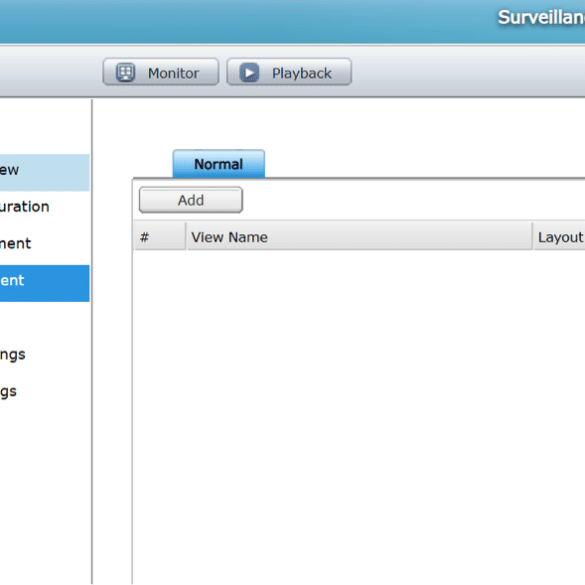Click the Layout column header
This screenshot has height=585, width=585.
tap(560, 237)
